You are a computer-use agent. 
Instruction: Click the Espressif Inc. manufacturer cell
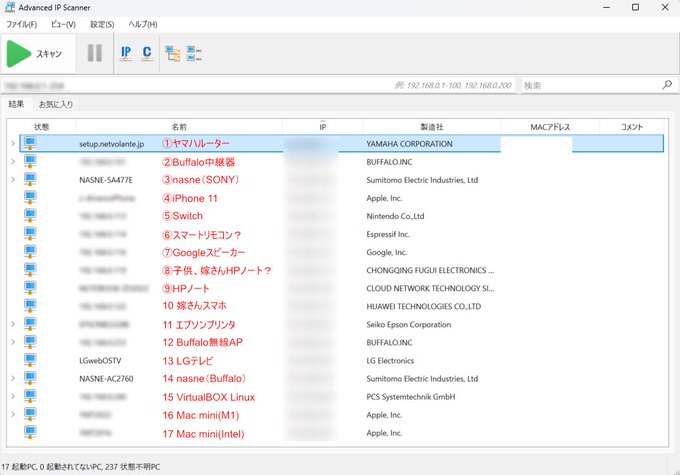388,234
